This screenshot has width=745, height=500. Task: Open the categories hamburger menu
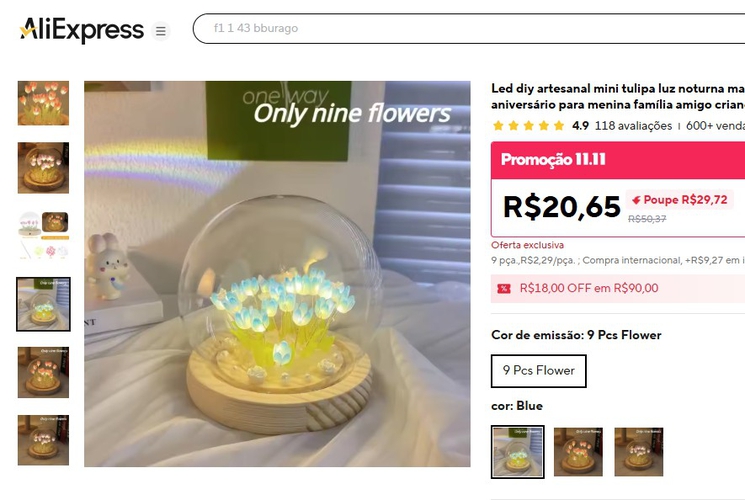pos(160,31)
